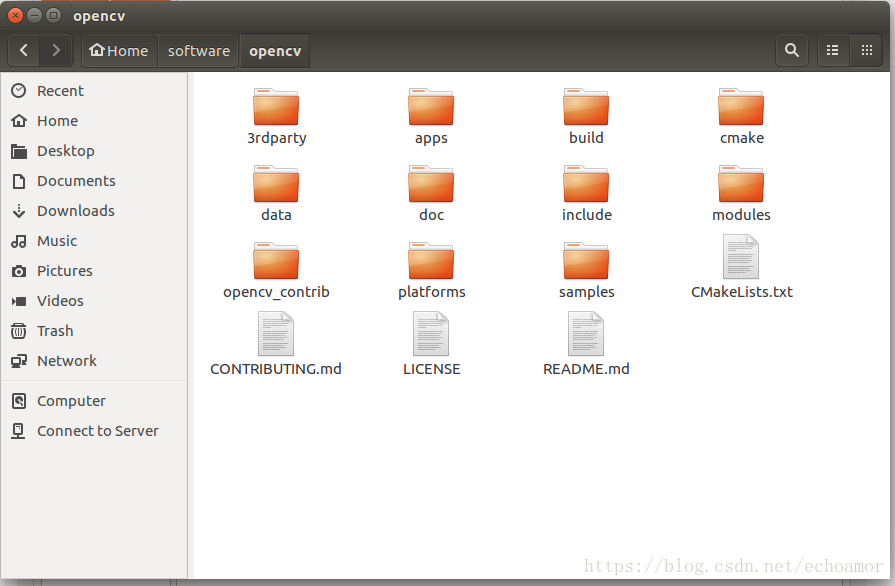
Task: Select the doc folder icon
Action: coord(431,184)
